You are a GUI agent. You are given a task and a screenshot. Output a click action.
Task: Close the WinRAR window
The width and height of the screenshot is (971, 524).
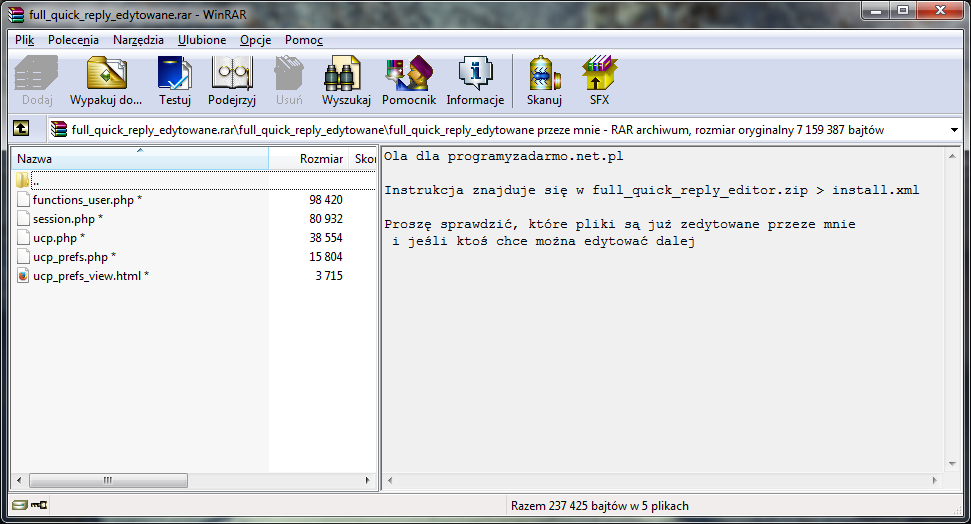coord(940,11)
